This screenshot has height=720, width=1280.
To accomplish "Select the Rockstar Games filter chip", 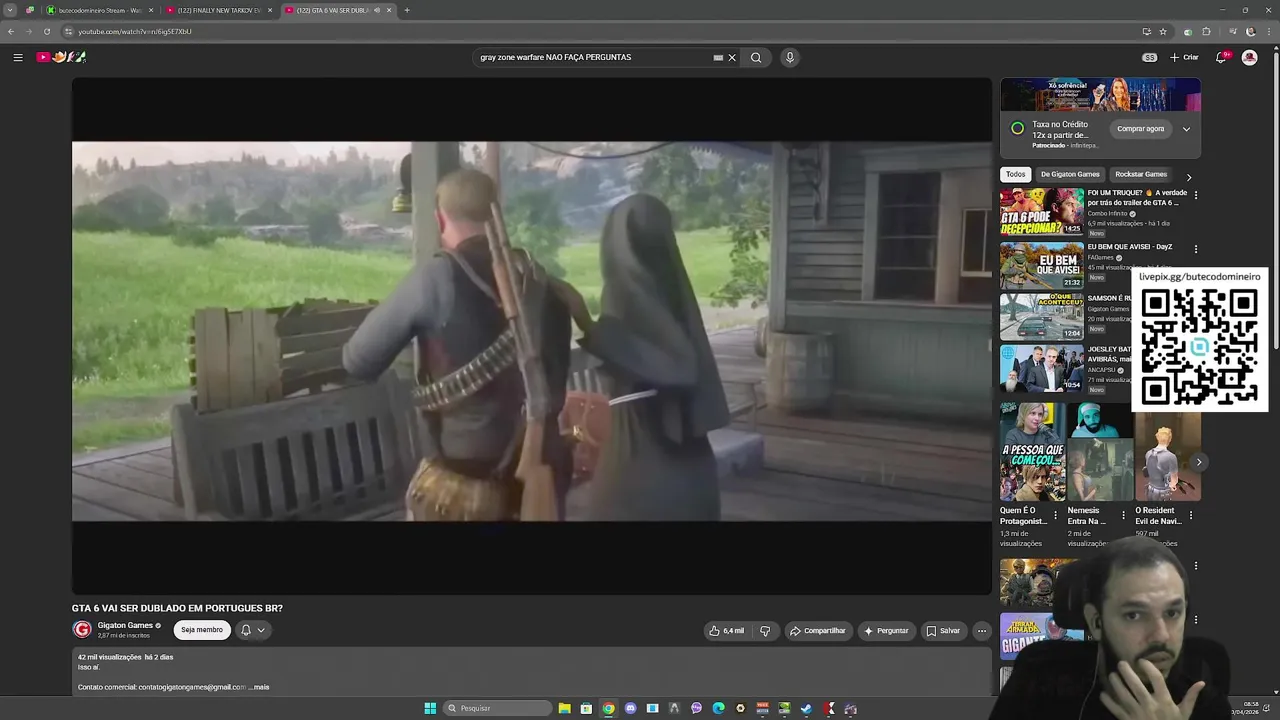I will point(1141,174).
